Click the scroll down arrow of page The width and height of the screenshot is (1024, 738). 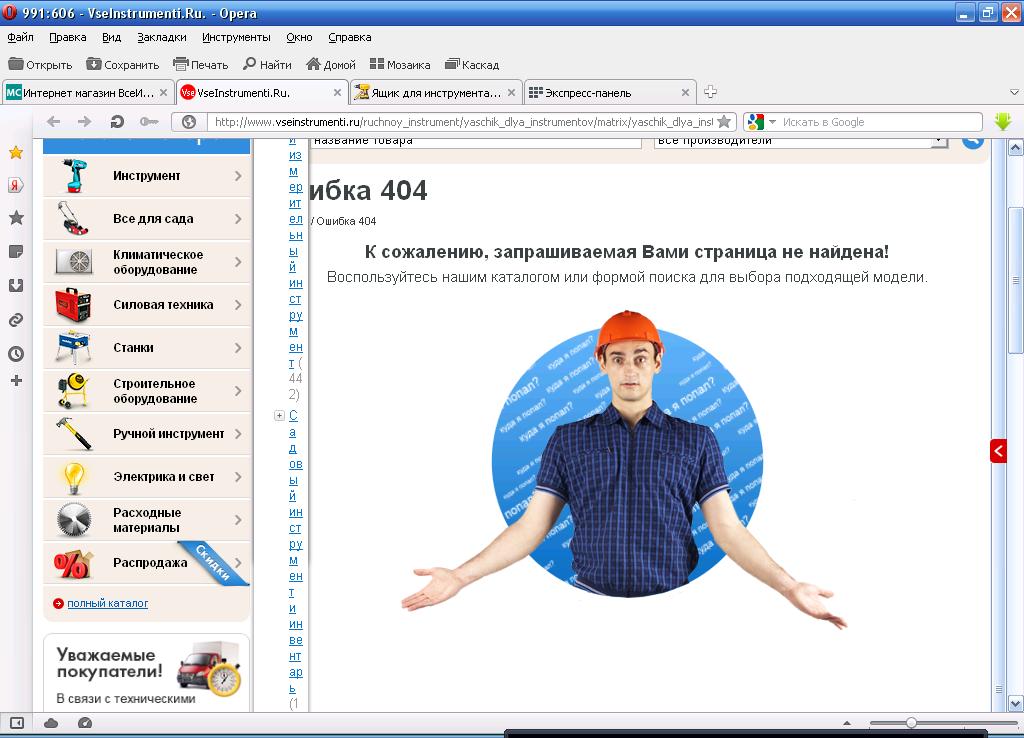point(1015,703)
